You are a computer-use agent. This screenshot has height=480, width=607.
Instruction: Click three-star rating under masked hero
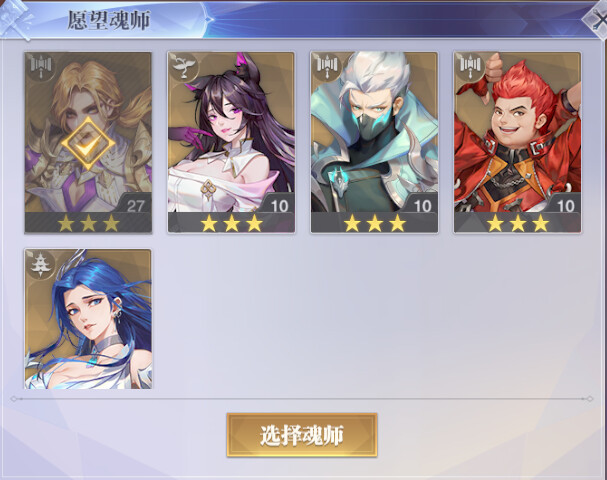[374, 223]
